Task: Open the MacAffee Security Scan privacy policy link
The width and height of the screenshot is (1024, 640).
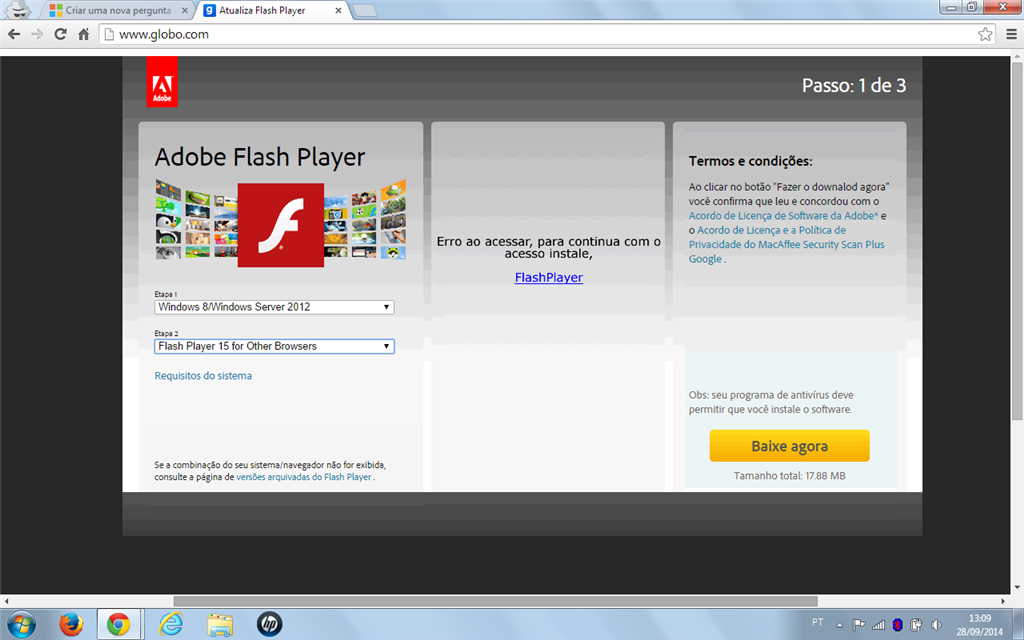Action: [x=786, y=244]
